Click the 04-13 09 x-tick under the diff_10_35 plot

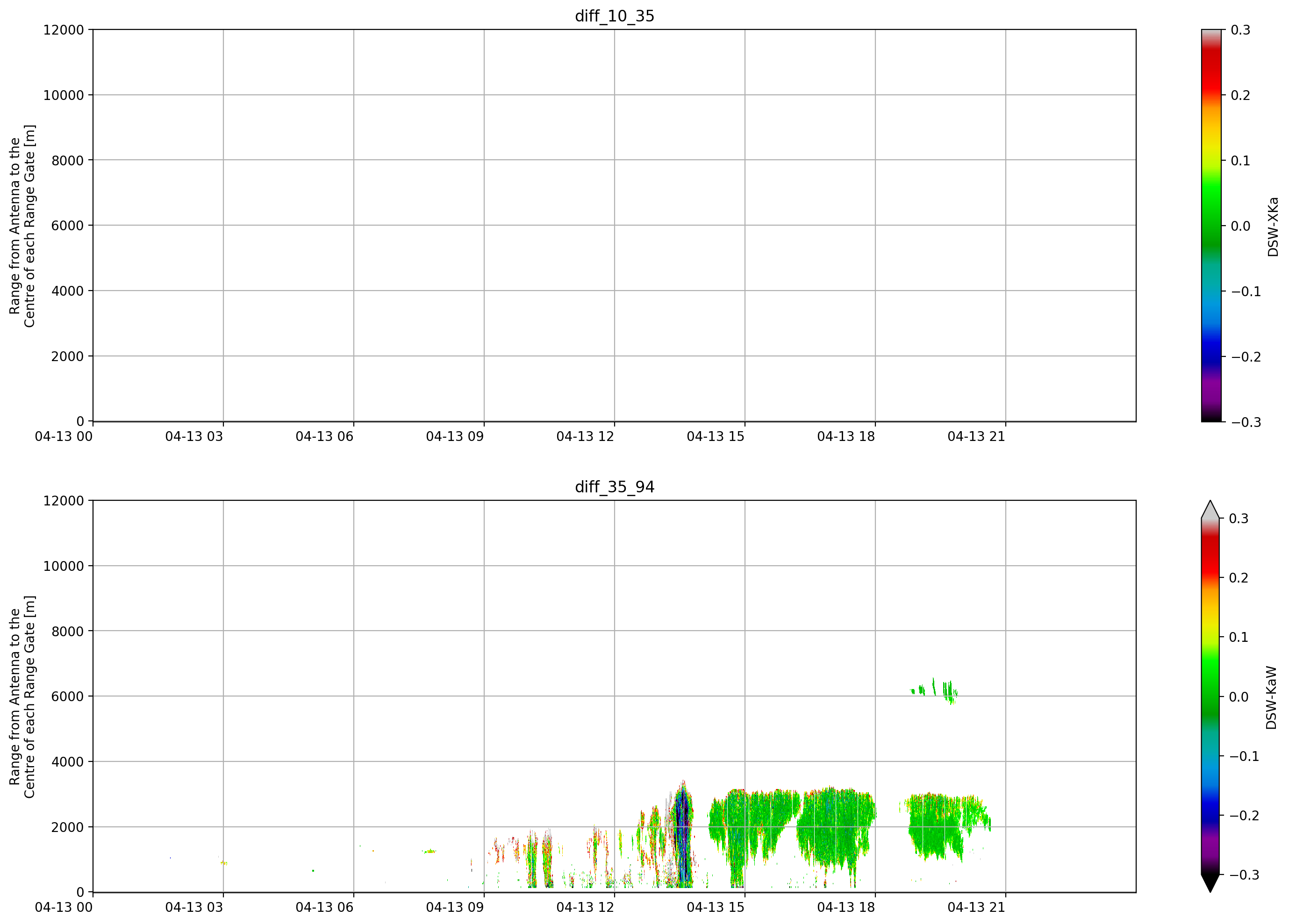[x=455, y=437]
